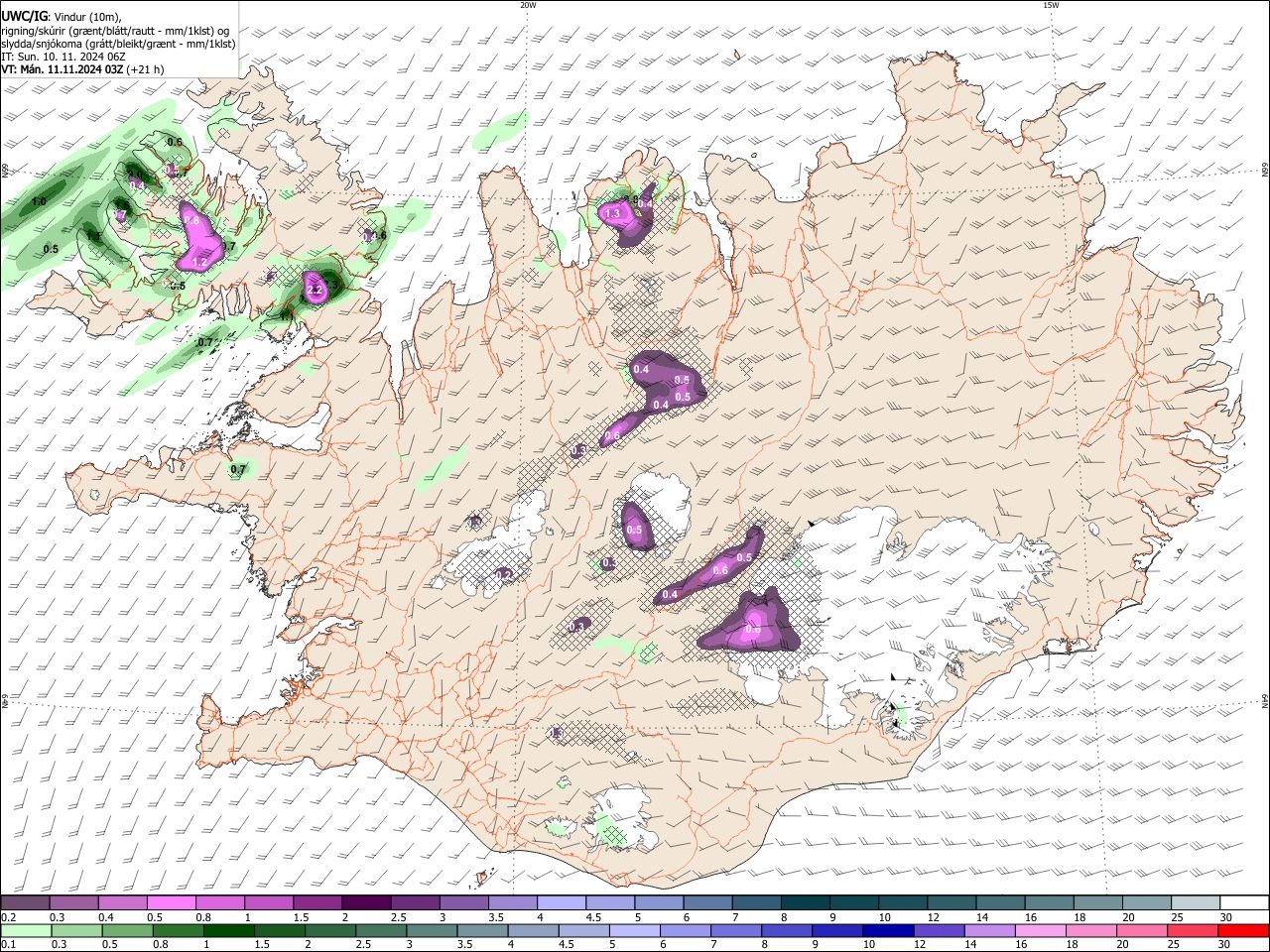Pick the snow legend swatch between 0.4 and 0.5
The width and height of the screenshot is (1270, 952).
(x=122, y=903)
